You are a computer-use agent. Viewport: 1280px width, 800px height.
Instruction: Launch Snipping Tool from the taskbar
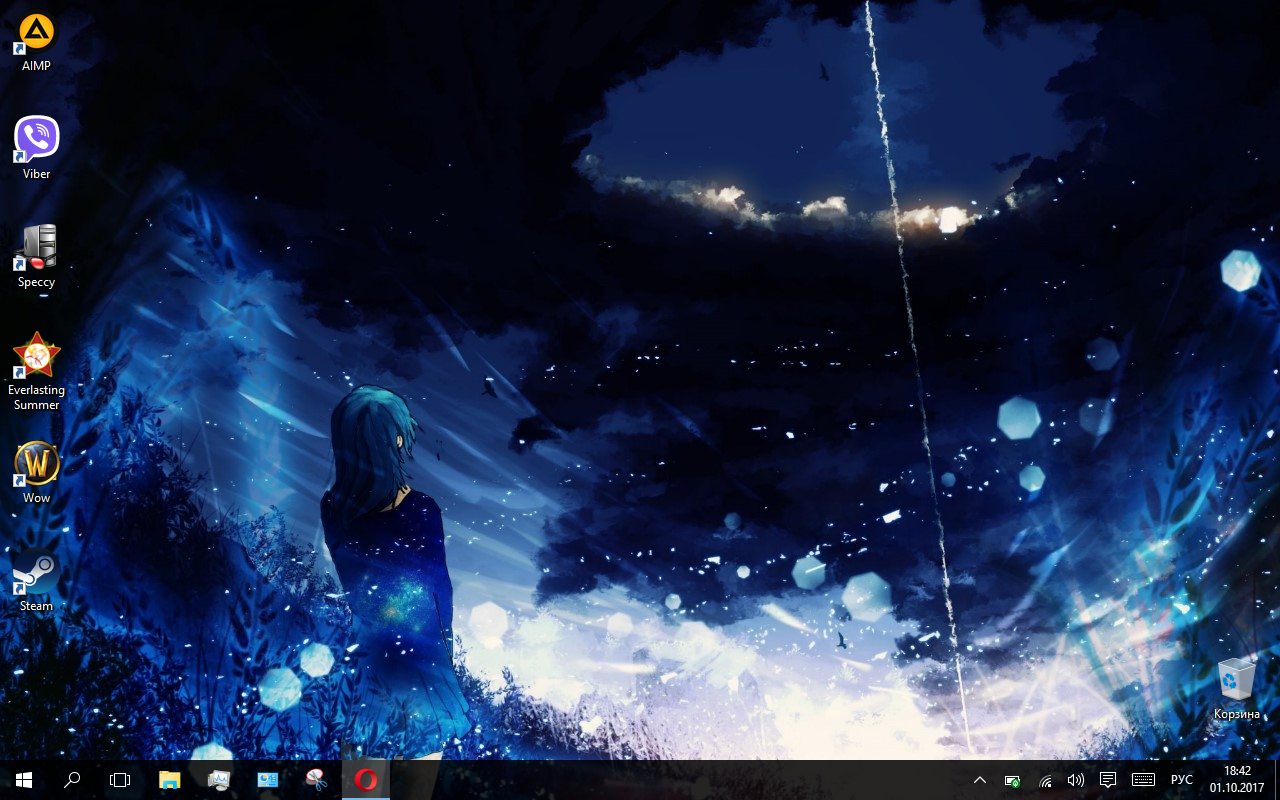tap(317, 780)
